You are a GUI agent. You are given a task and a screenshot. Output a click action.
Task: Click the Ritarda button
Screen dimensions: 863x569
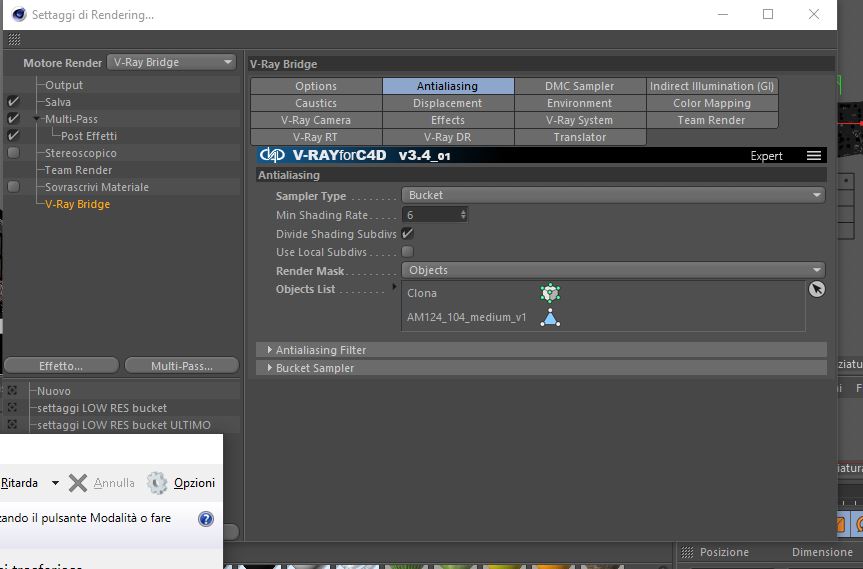19,483
